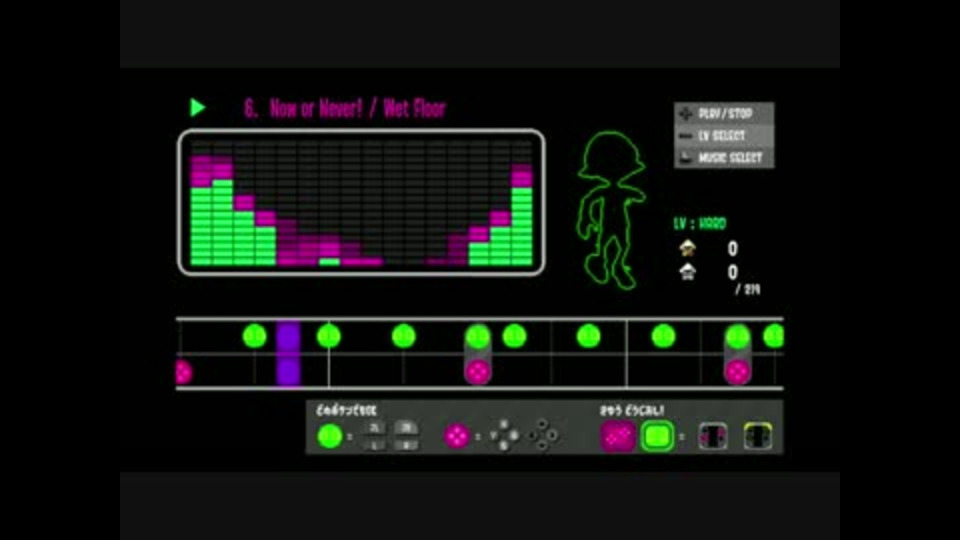Click the green circle note legend icon
The height and width of the screenshot is (540, 960).
point(329,437)
